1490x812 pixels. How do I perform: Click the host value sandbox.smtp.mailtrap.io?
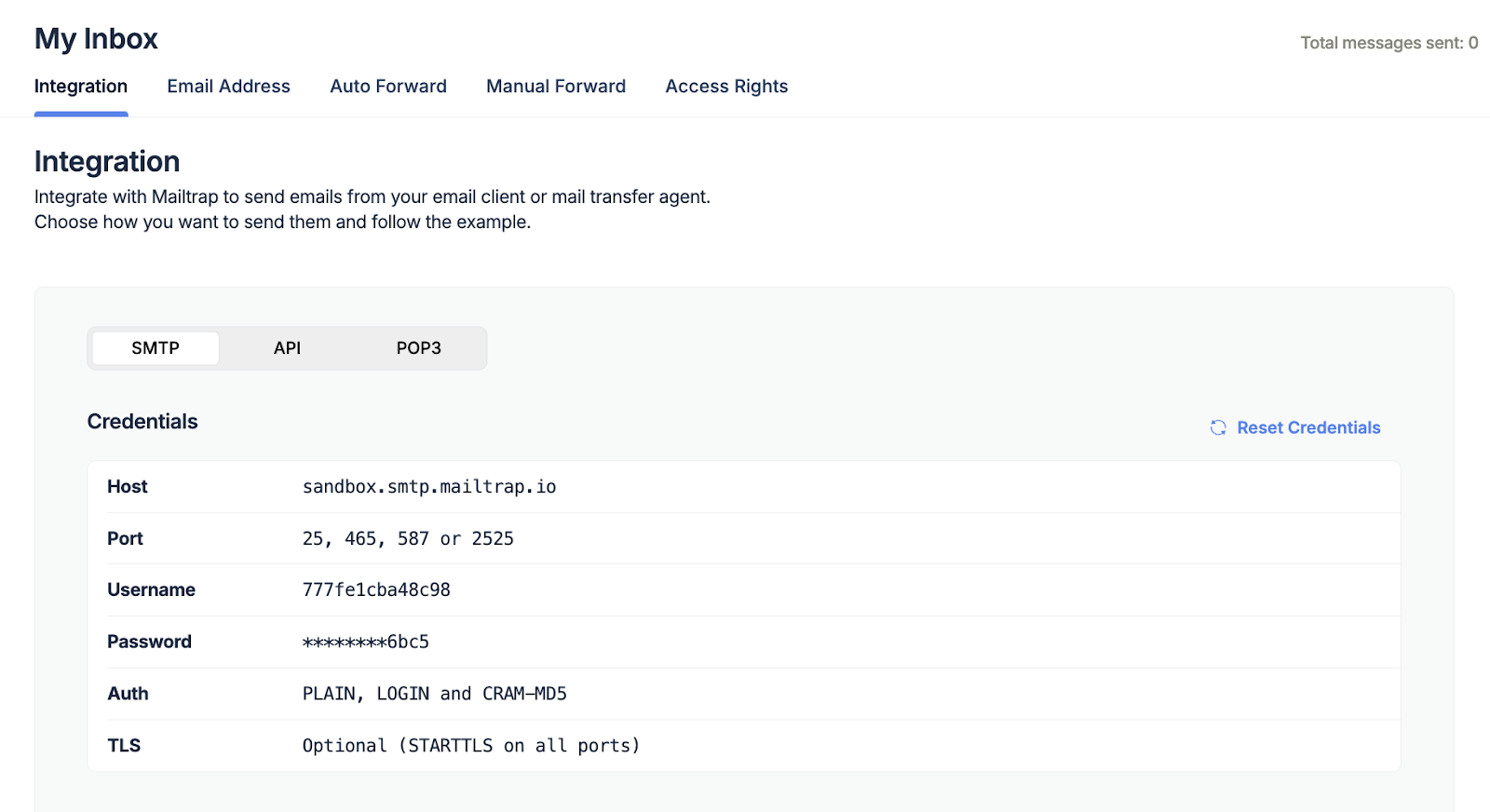point(429,487)
